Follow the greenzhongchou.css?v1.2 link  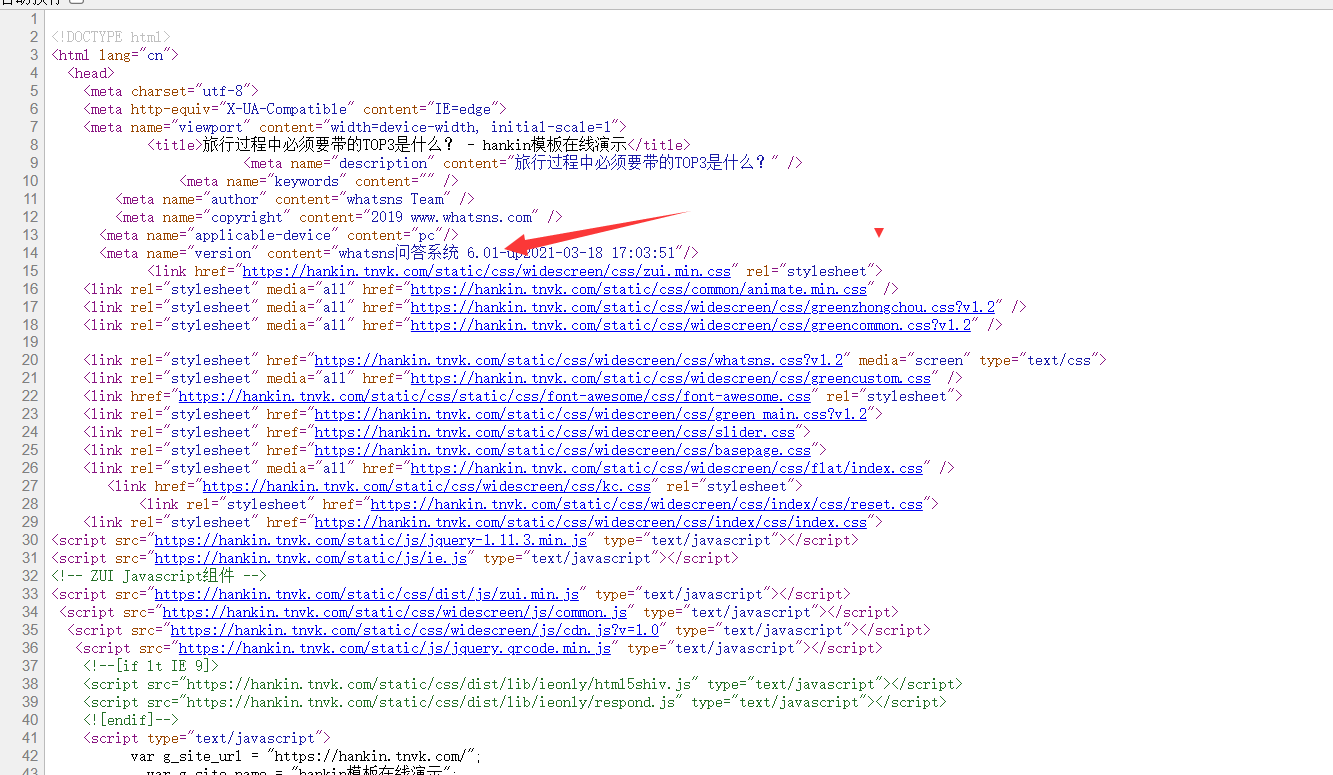702,307
